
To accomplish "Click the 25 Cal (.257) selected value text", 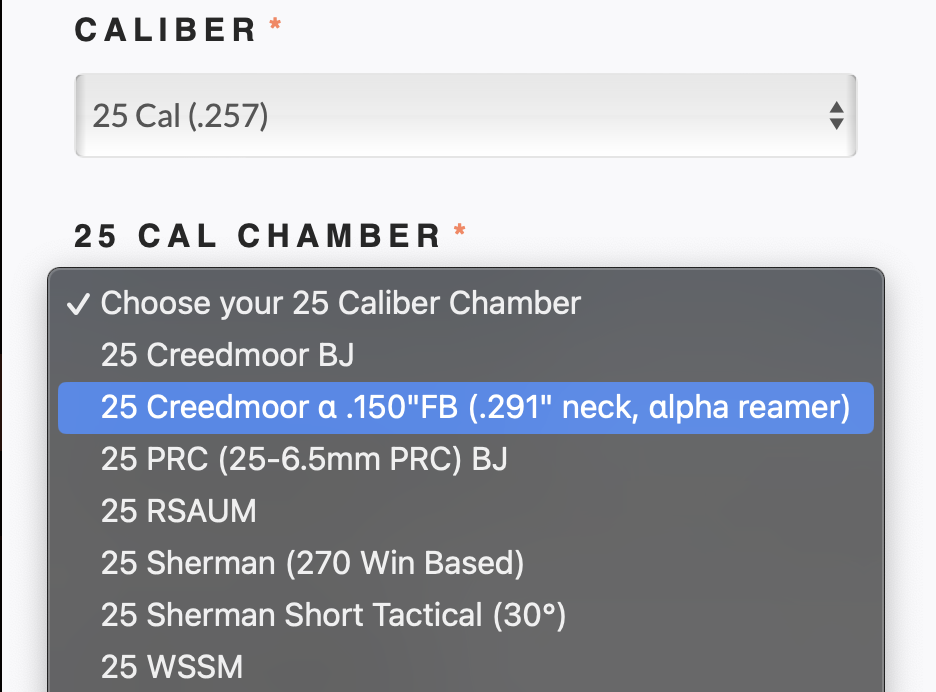I will (x=180, y=117).
